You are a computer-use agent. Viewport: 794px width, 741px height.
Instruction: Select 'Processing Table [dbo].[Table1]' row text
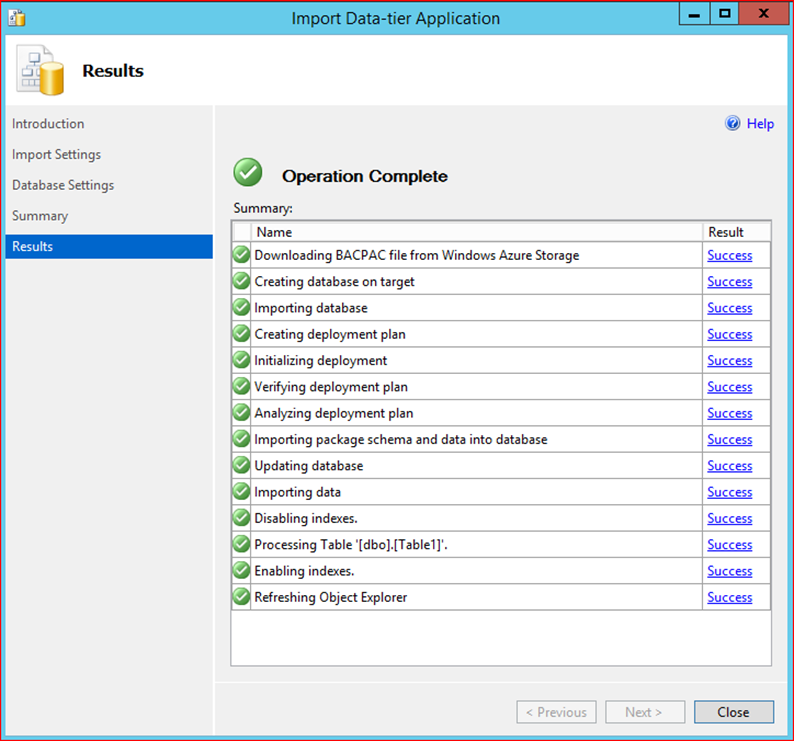(x=351, y=545)
